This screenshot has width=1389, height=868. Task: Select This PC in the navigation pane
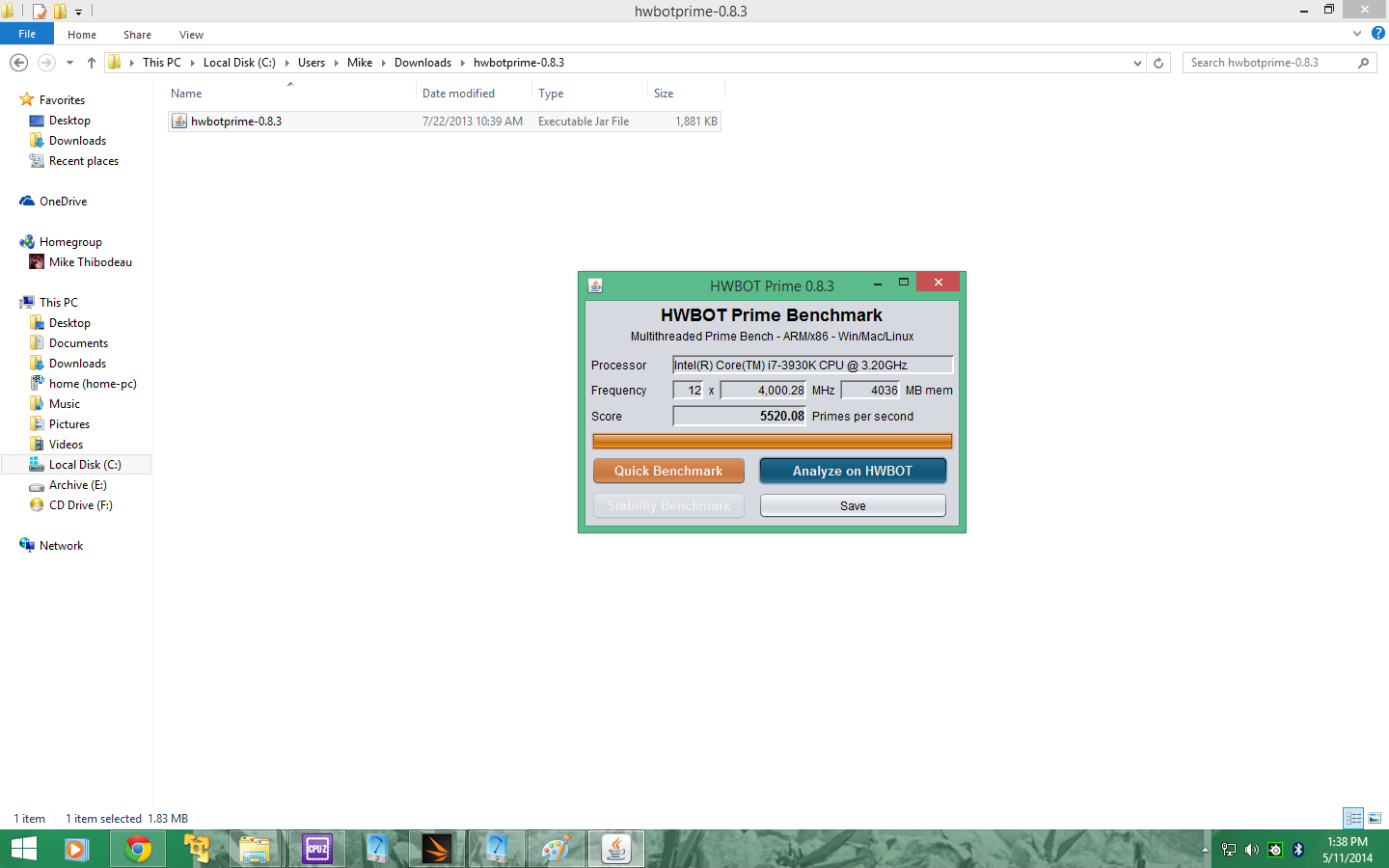pyautogui.click(x=58, y=303)
